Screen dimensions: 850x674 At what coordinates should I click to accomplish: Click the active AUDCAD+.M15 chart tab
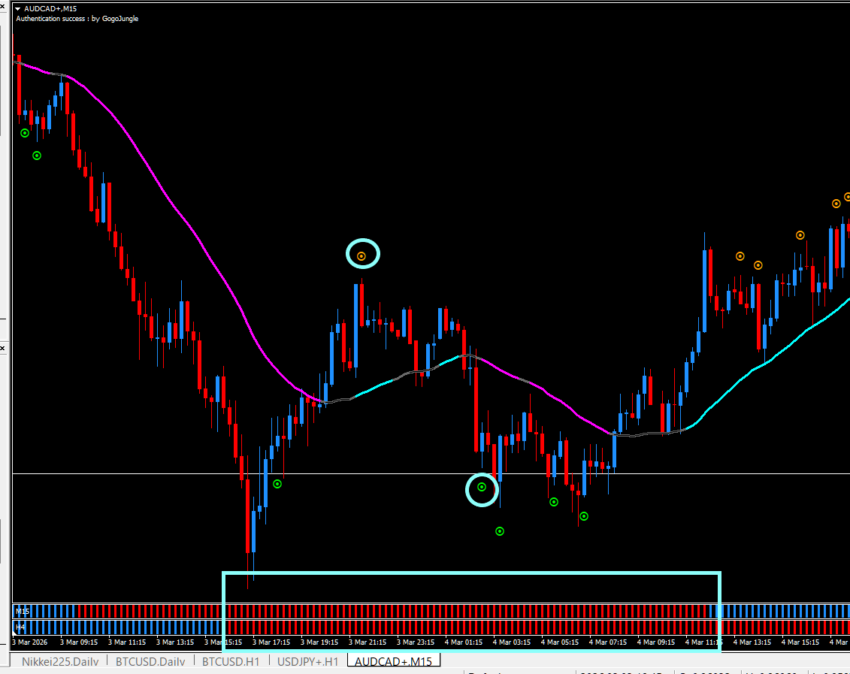pos(394,662)
